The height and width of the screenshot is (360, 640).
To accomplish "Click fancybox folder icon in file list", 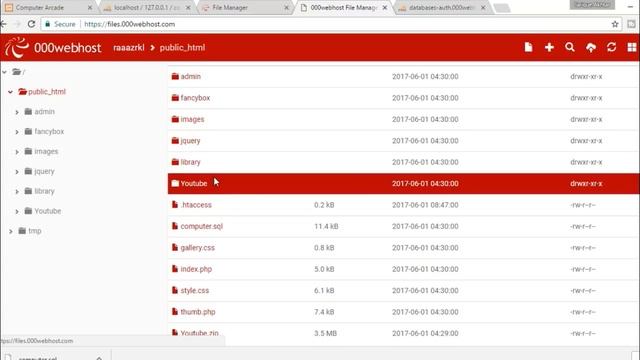I will [x=175, y=98].
